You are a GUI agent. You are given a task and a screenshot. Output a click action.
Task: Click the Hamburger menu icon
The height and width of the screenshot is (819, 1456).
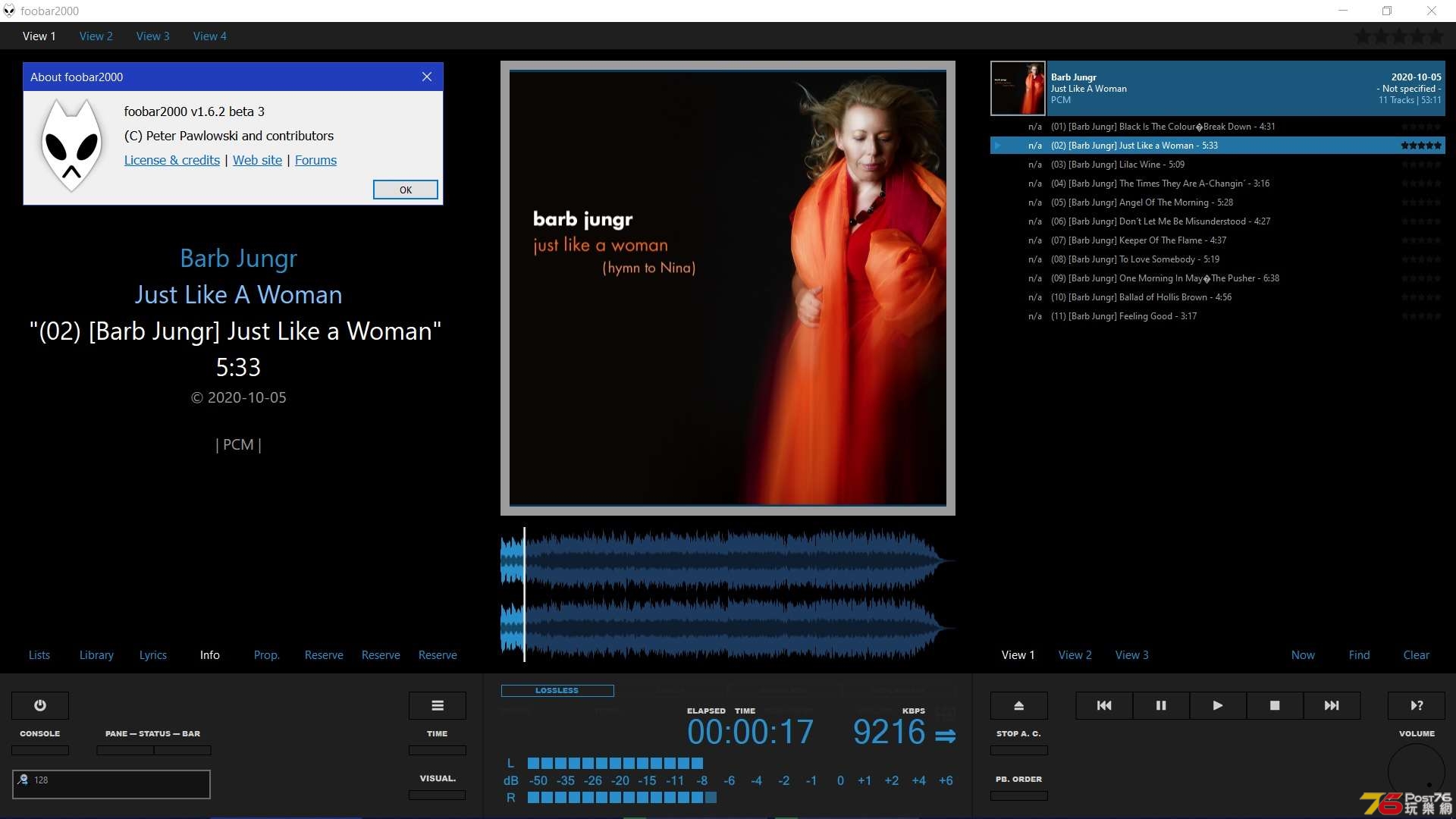click(x=437, y=705)
